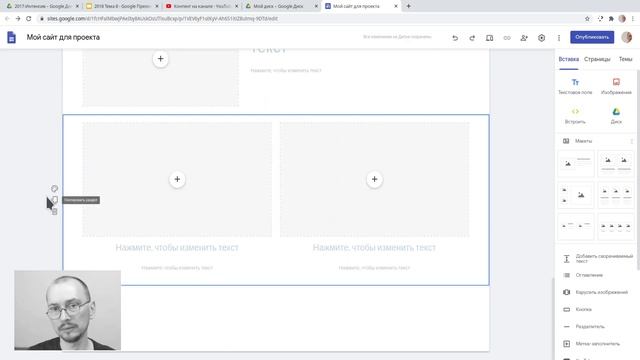Insert a Текстовое поле text box
Screen dimensions: 640x360
point(575,87)
